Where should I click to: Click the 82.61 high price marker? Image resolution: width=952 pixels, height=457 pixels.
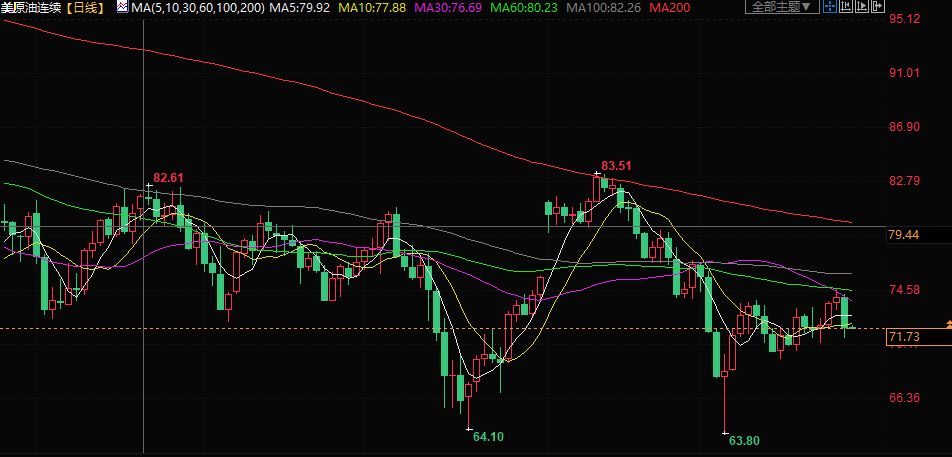point(168,178)
